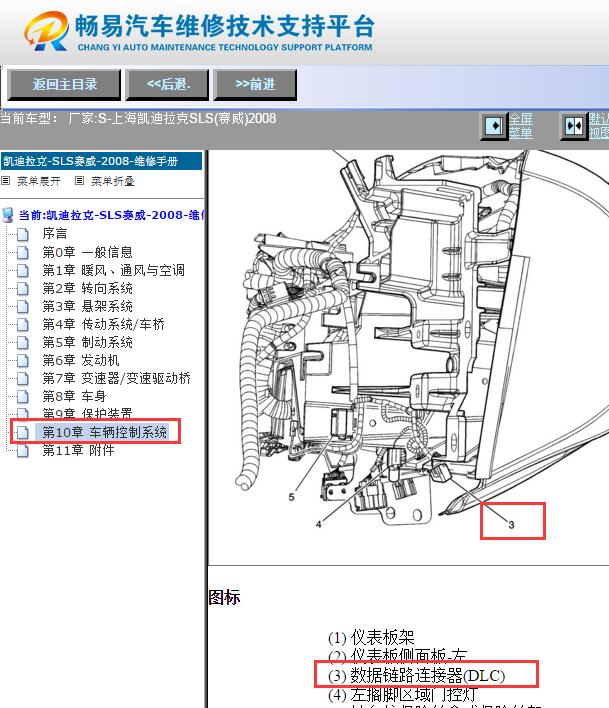Click the 返回主目录 button
609x708 pixels.
click(64, 84)
